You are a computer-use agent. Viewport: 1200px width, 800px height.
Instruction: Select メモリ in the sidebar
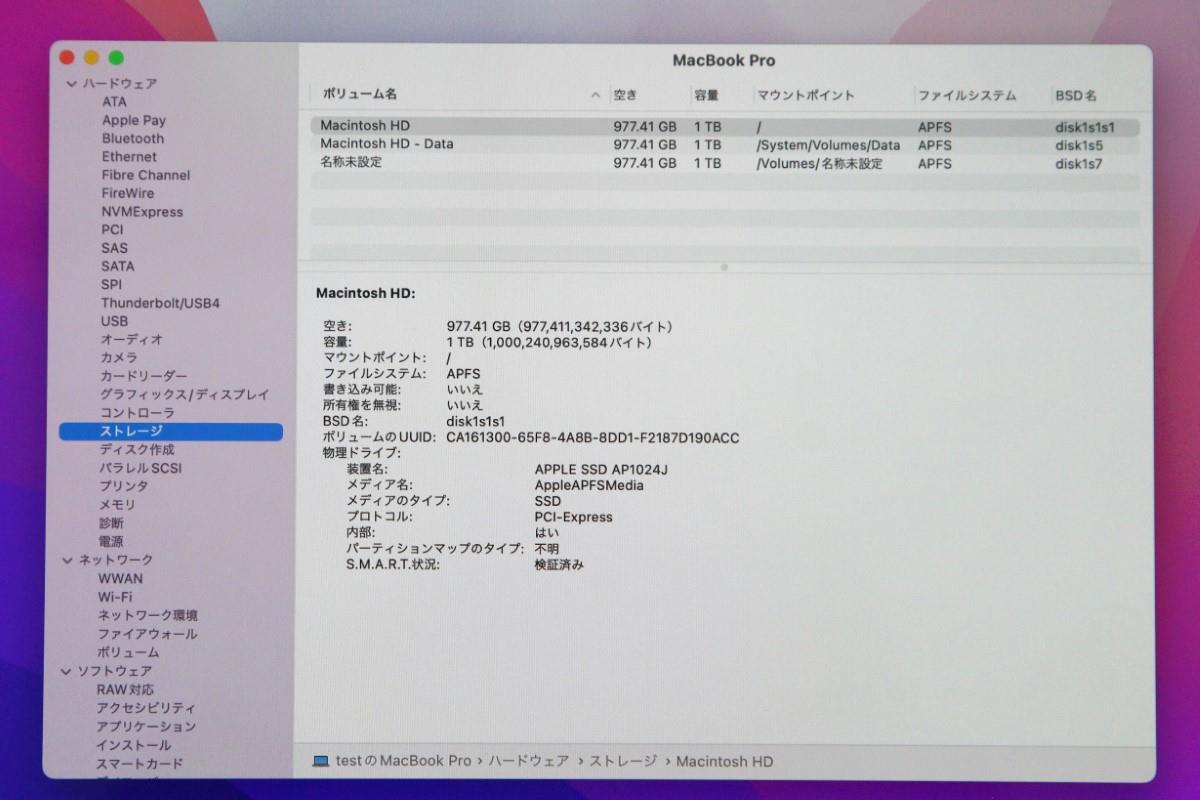[117, 505]
